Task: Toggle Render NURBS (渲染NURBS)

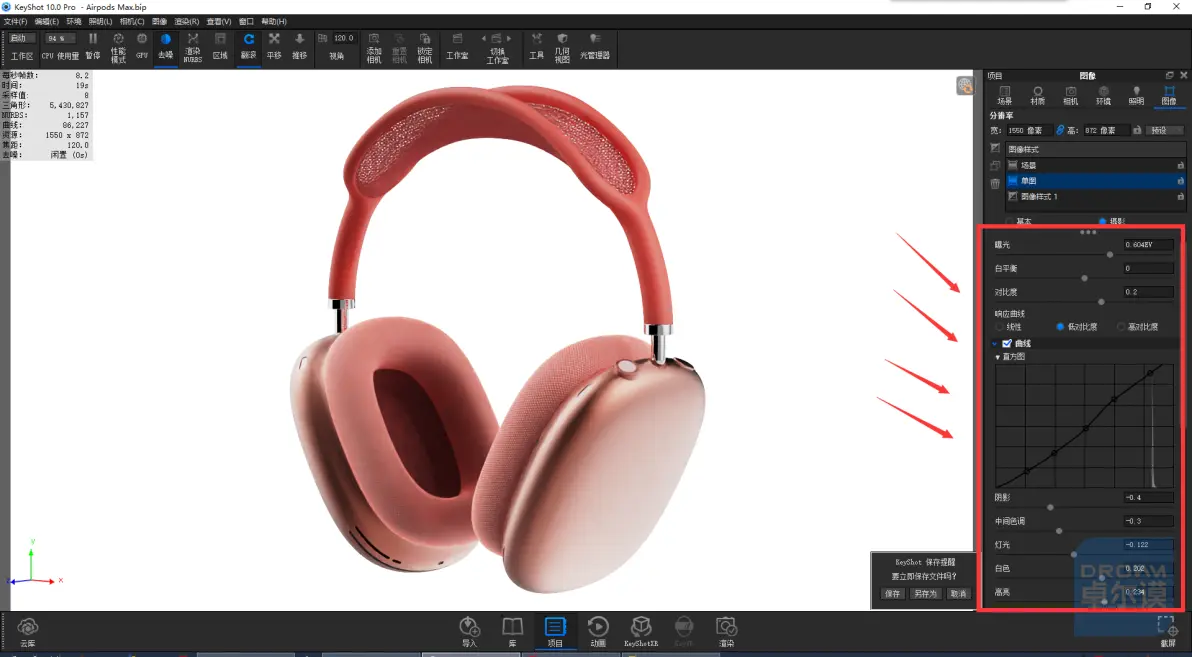Action: [192, 47]
